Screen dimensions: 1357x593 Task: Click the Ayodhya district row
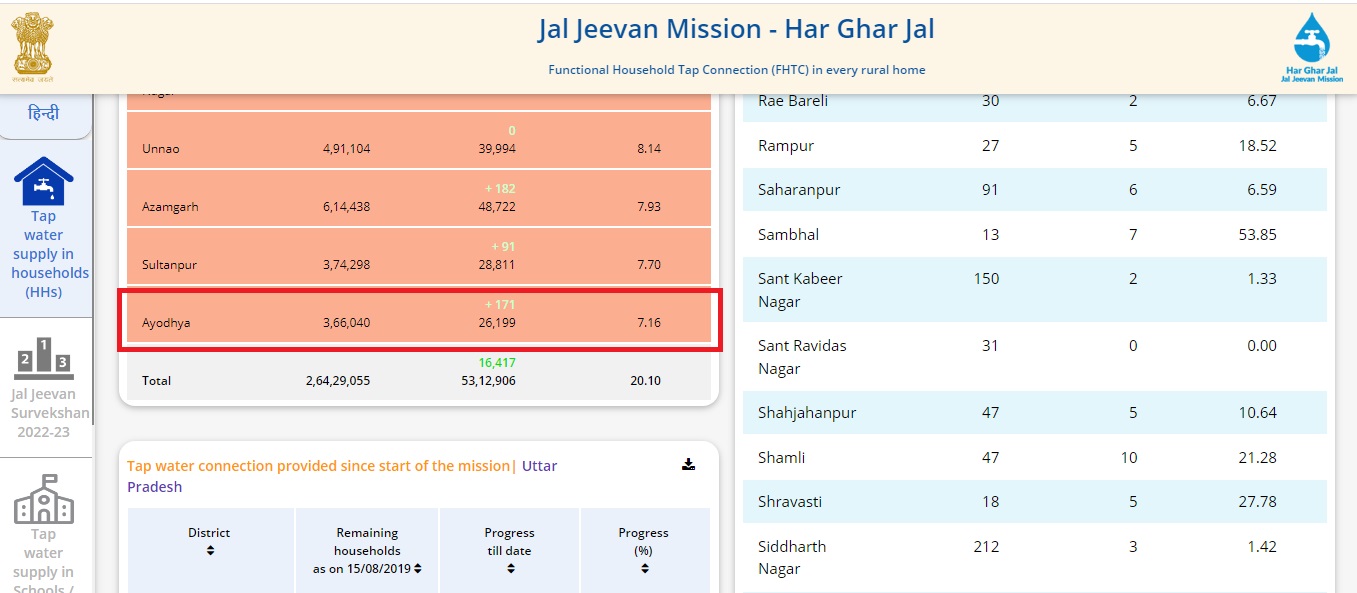tap(418, 314)
